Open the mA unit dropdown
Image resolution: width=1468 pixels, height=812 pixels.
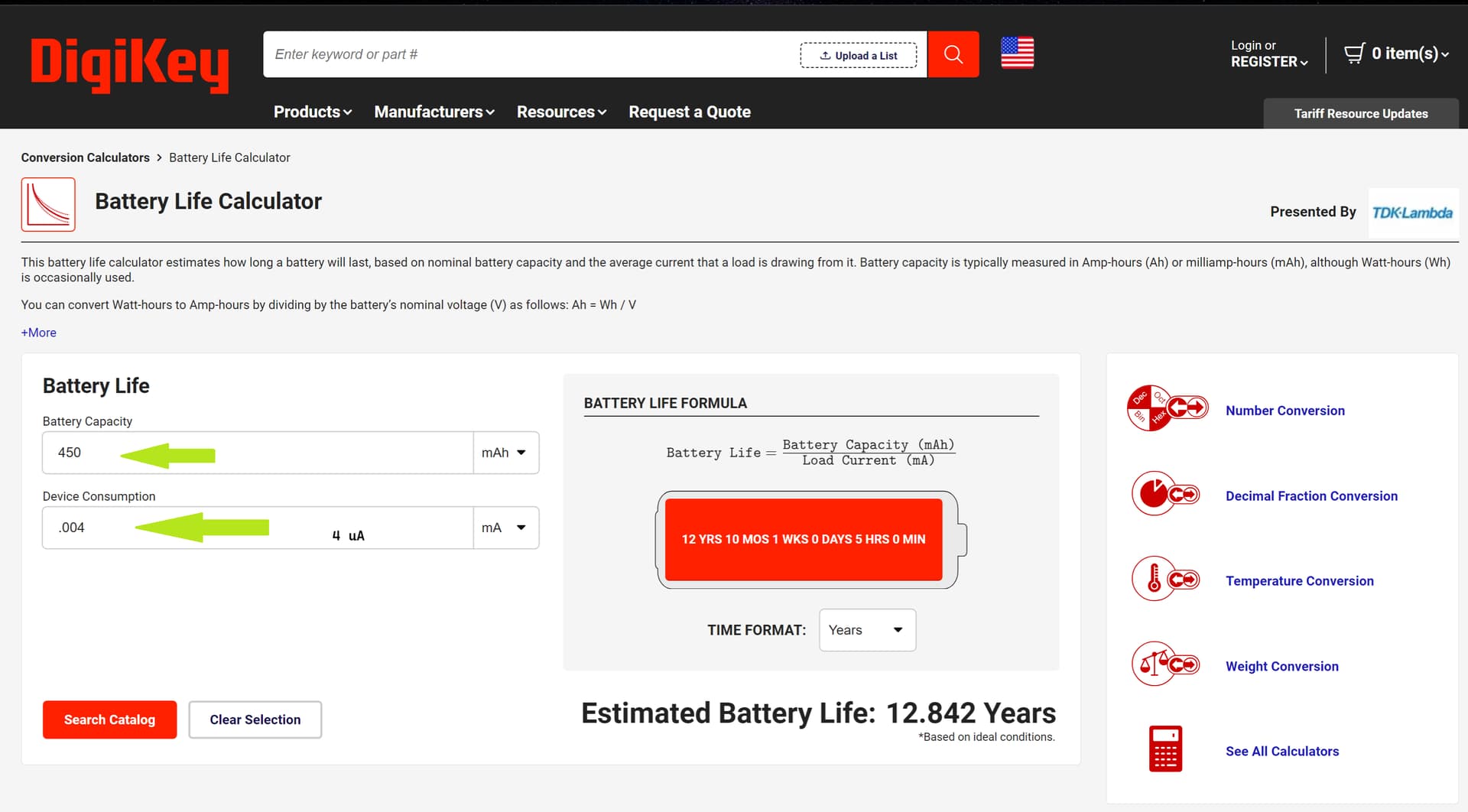506,528
